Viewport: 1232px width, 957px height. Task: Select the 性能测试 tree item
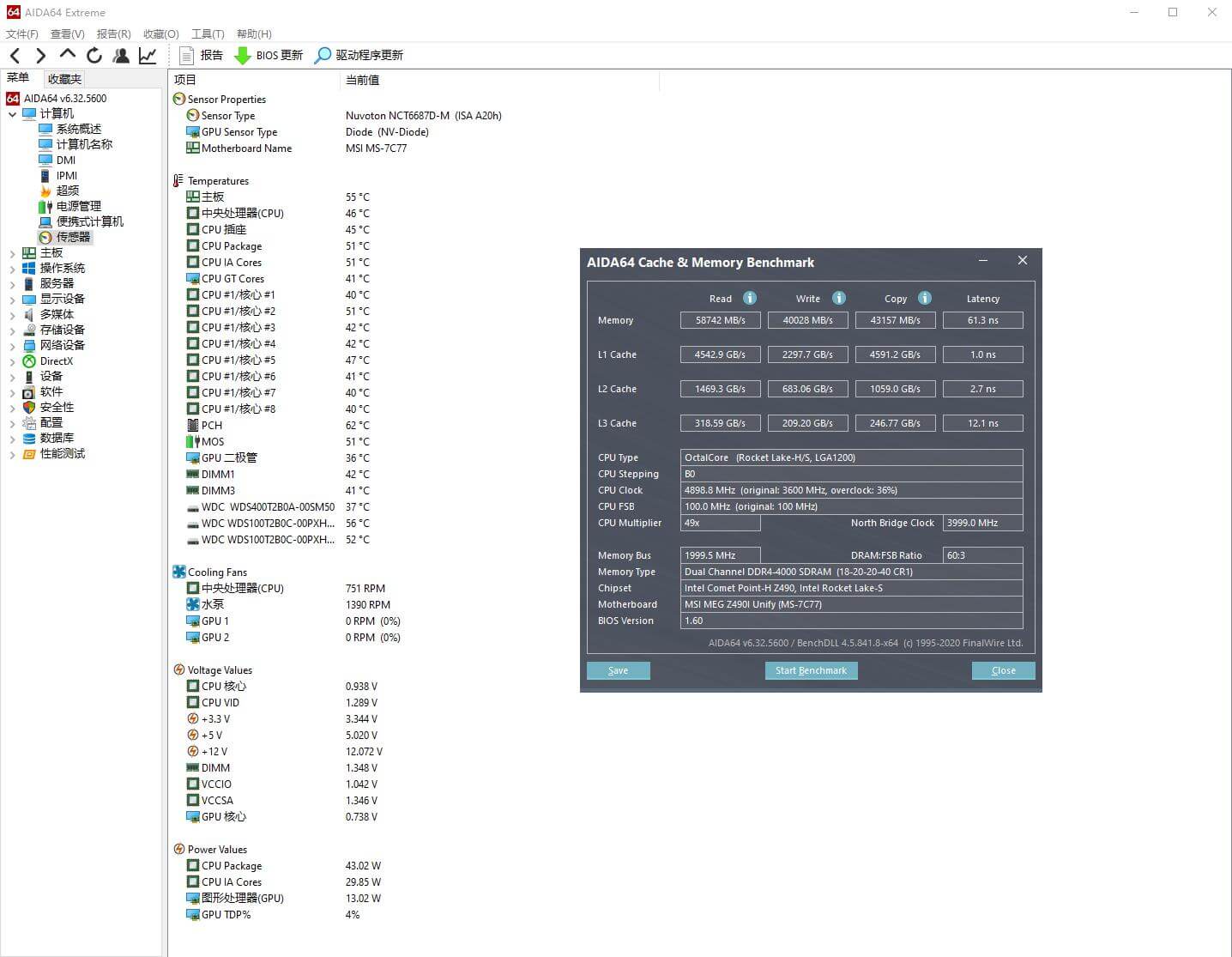[x=62, y=454]
